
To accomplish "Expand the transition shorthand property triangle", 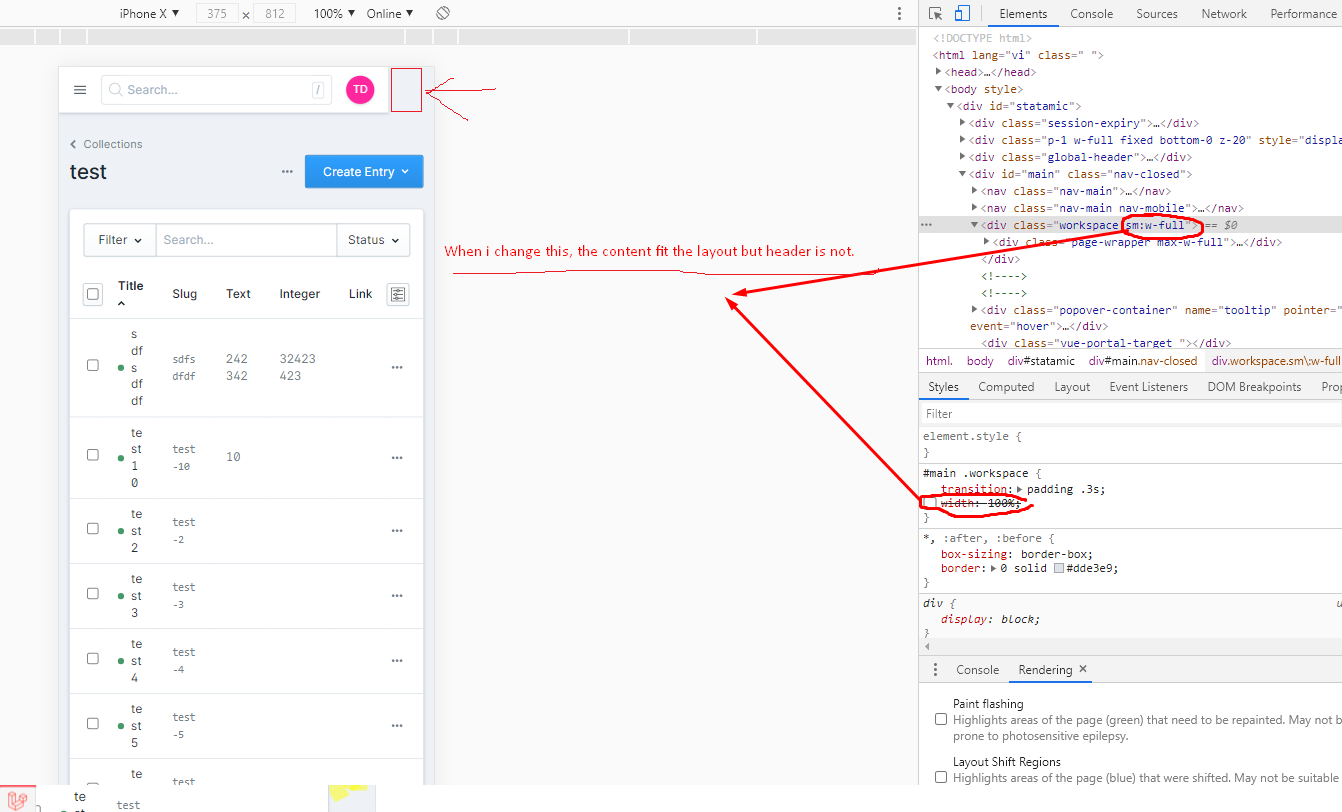I will (x=1020, y=489).
